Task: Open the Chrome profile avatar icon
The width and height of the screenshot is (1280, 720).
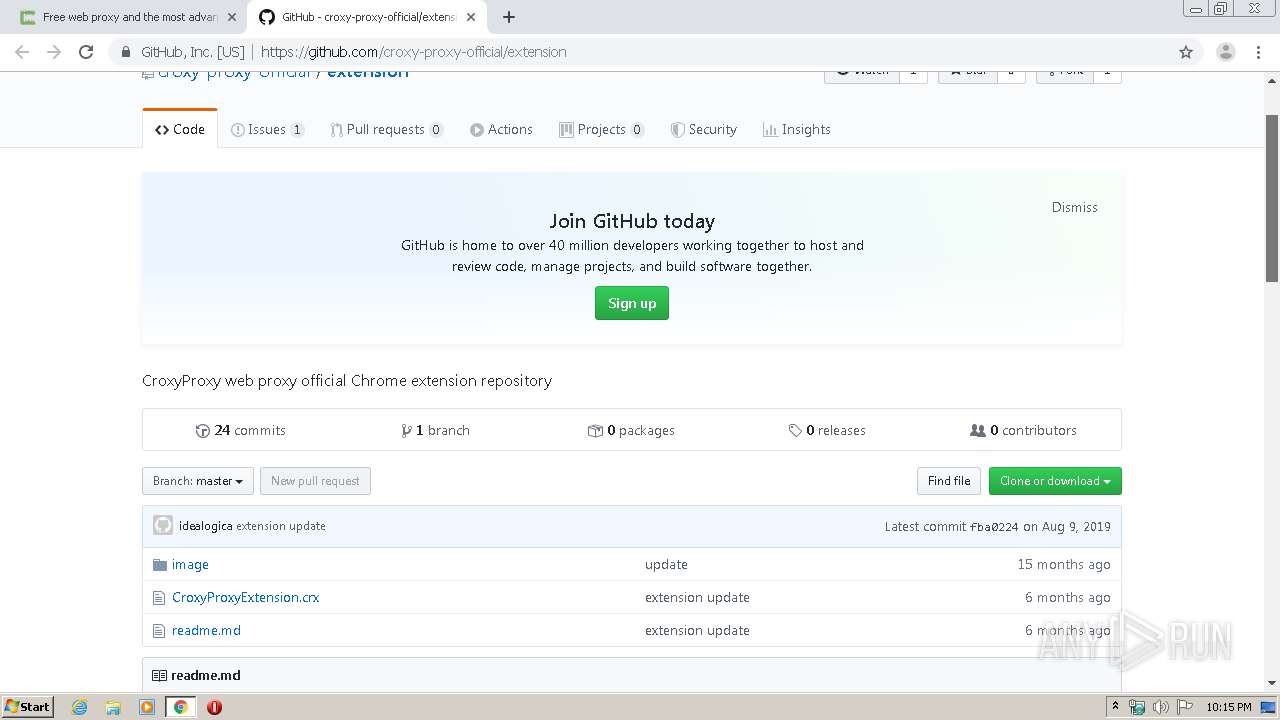Action: click(x=1225, y=52)
